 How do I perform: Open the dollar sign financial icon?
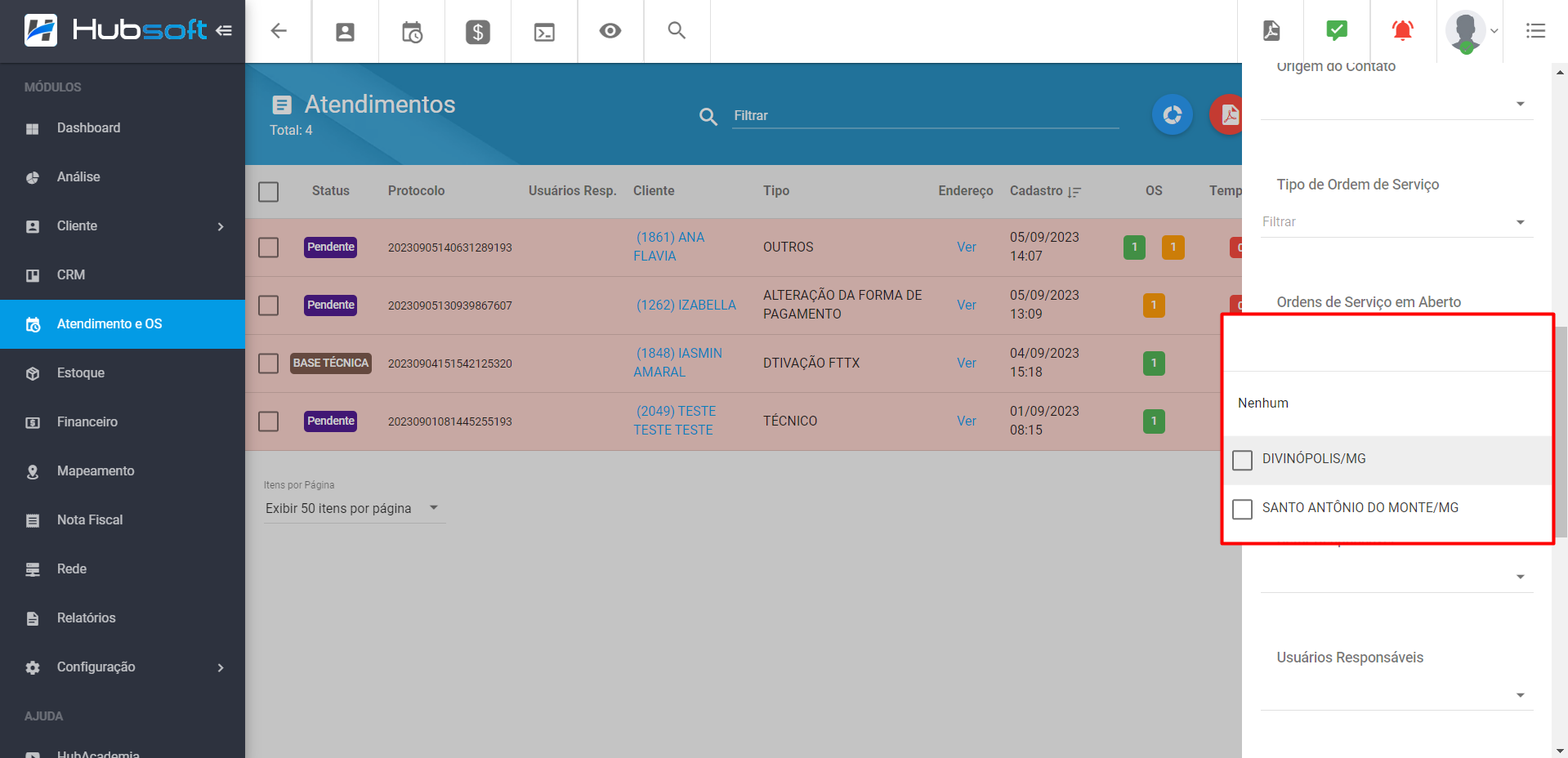tap(478, 32)
